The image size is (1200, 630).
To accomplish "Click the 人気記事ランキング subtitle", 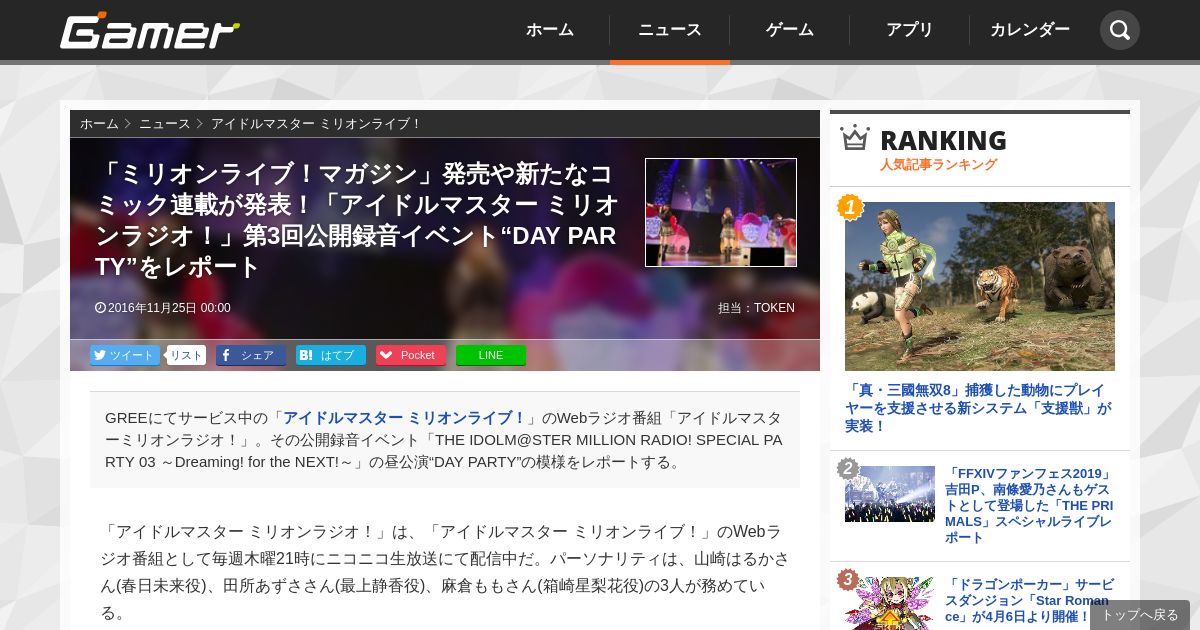I will [938, 165].
